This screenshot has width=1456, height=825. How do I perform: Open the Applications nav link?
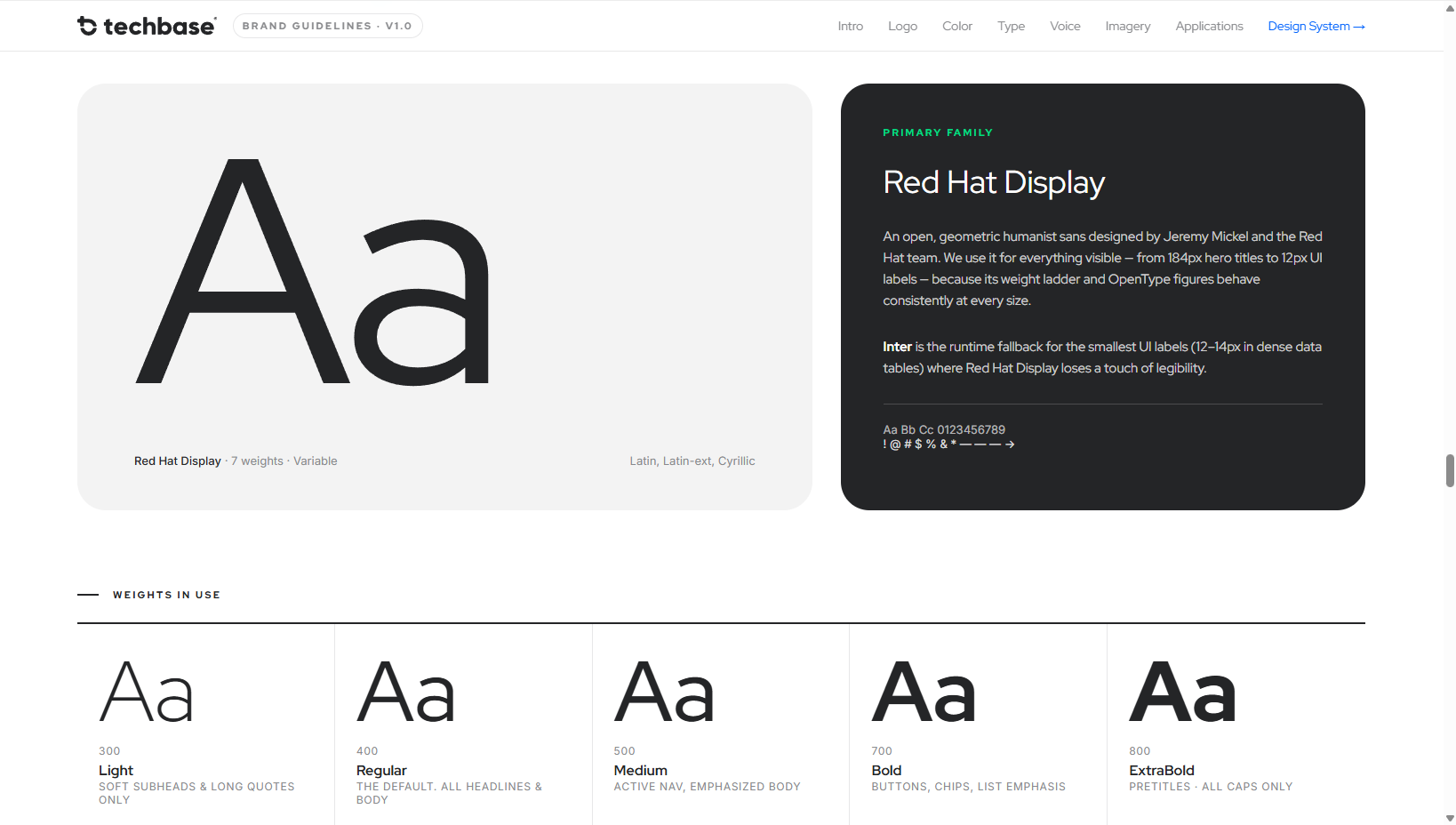click(1209, 26)
